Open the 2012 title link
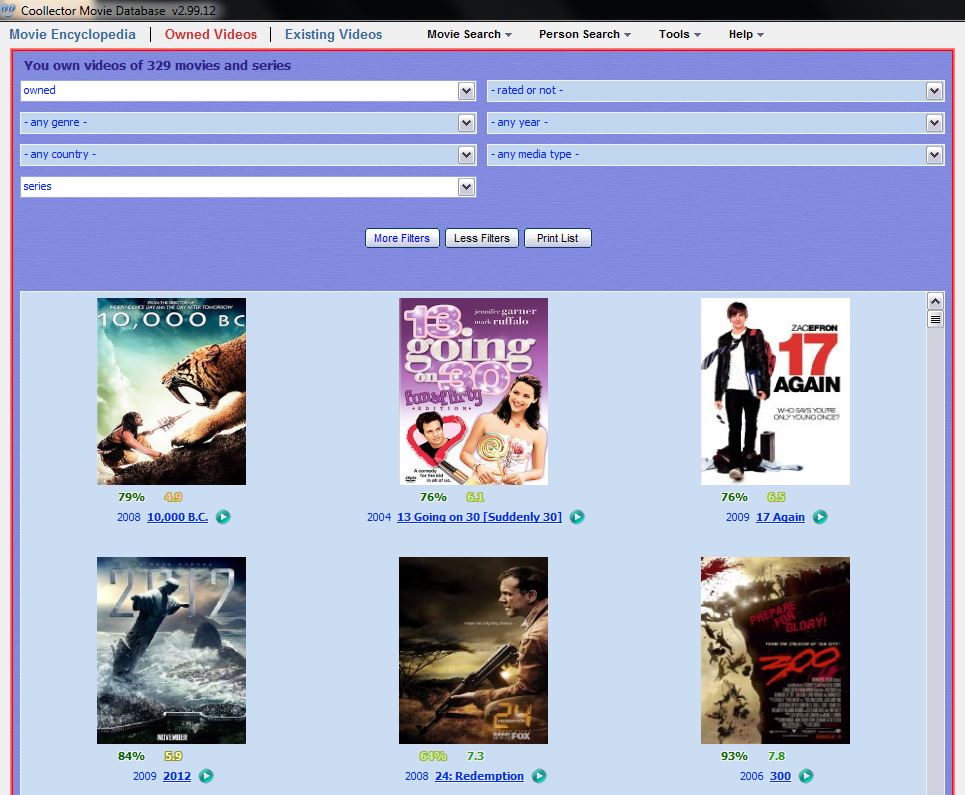 [x=177, y=776]
